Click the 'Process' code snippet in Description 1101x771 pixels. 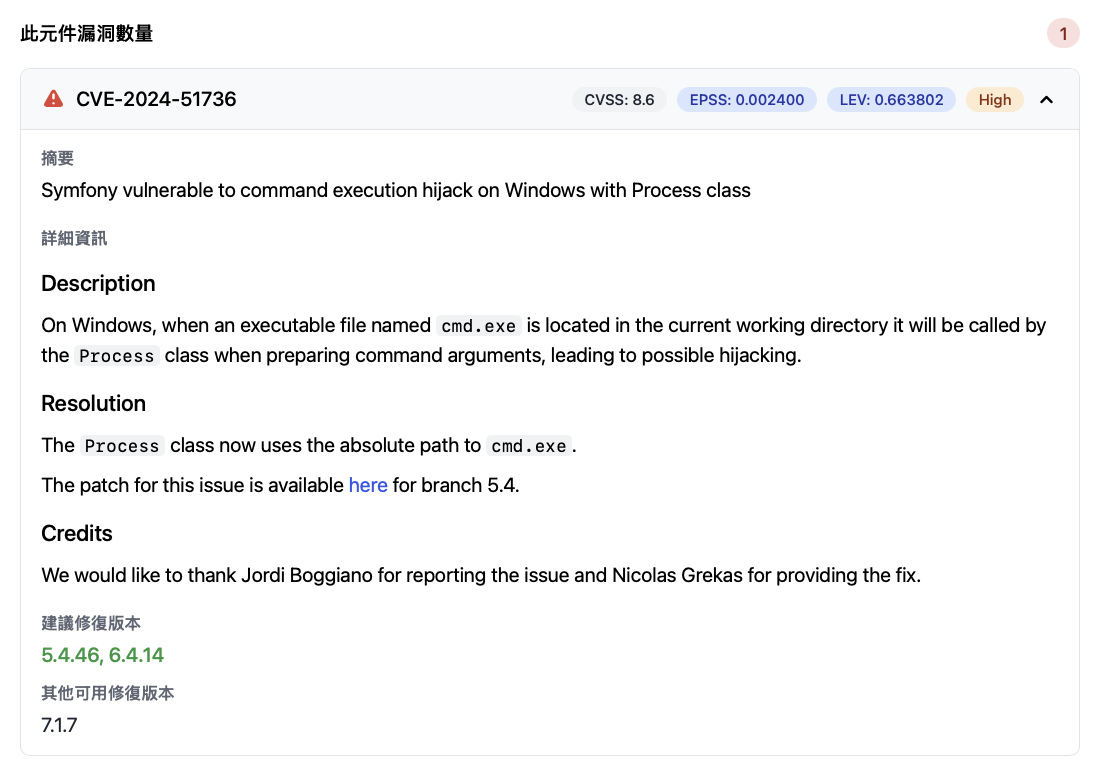point(116,356)
